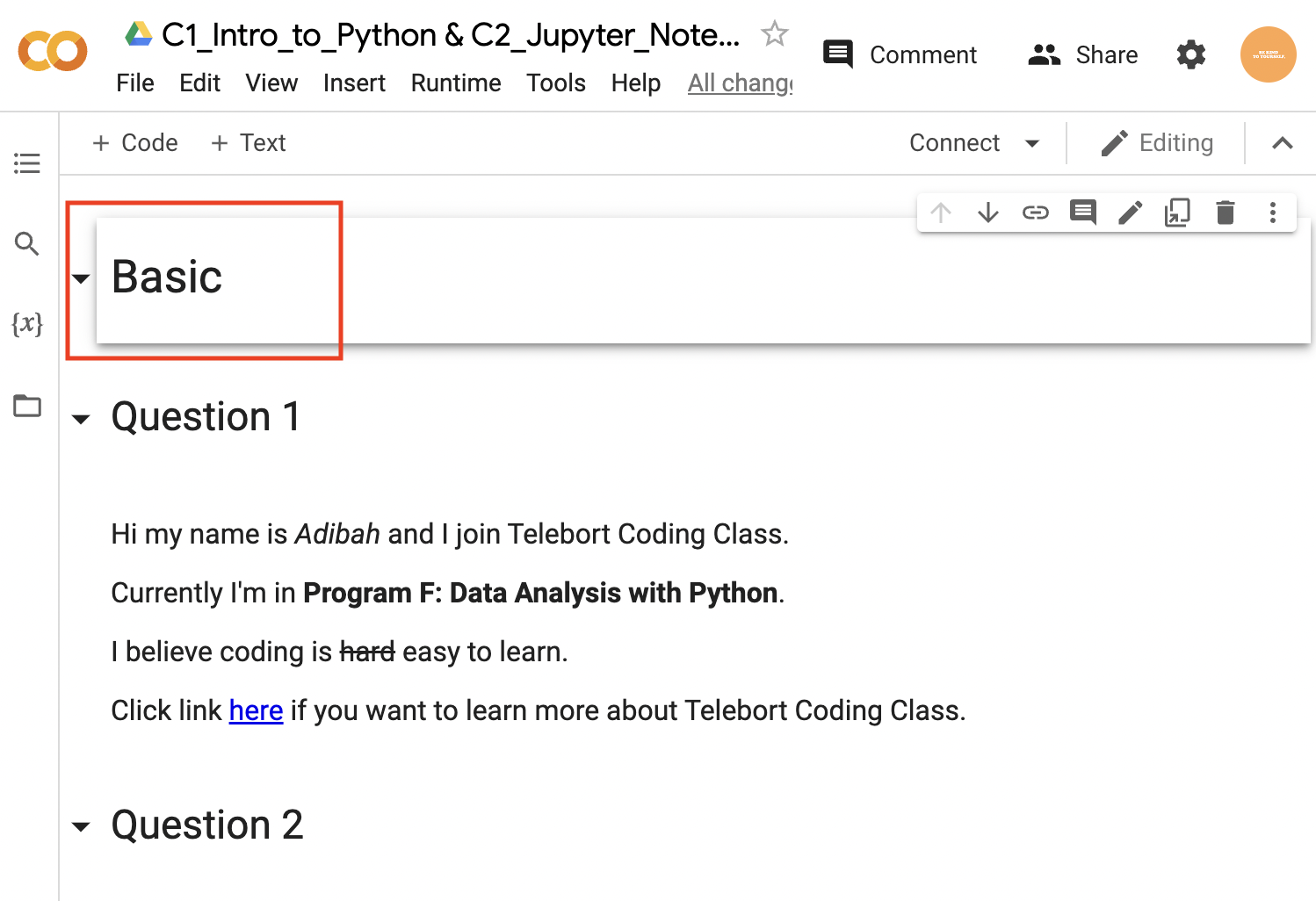Copy link to the Basic cell

tap(1036, 213)
